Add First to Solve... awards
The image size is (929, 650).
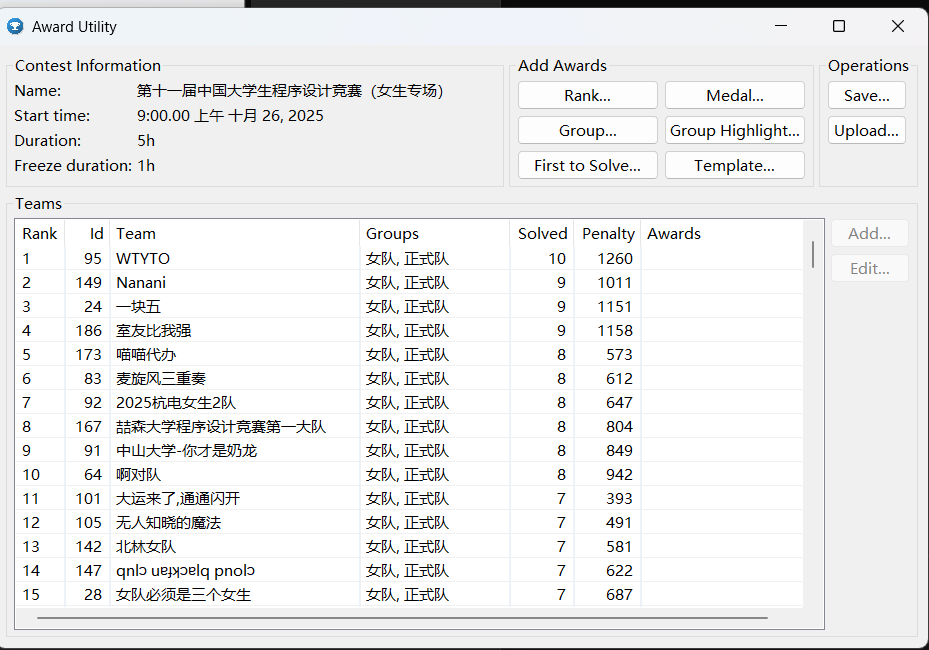[x=587, y=166]
